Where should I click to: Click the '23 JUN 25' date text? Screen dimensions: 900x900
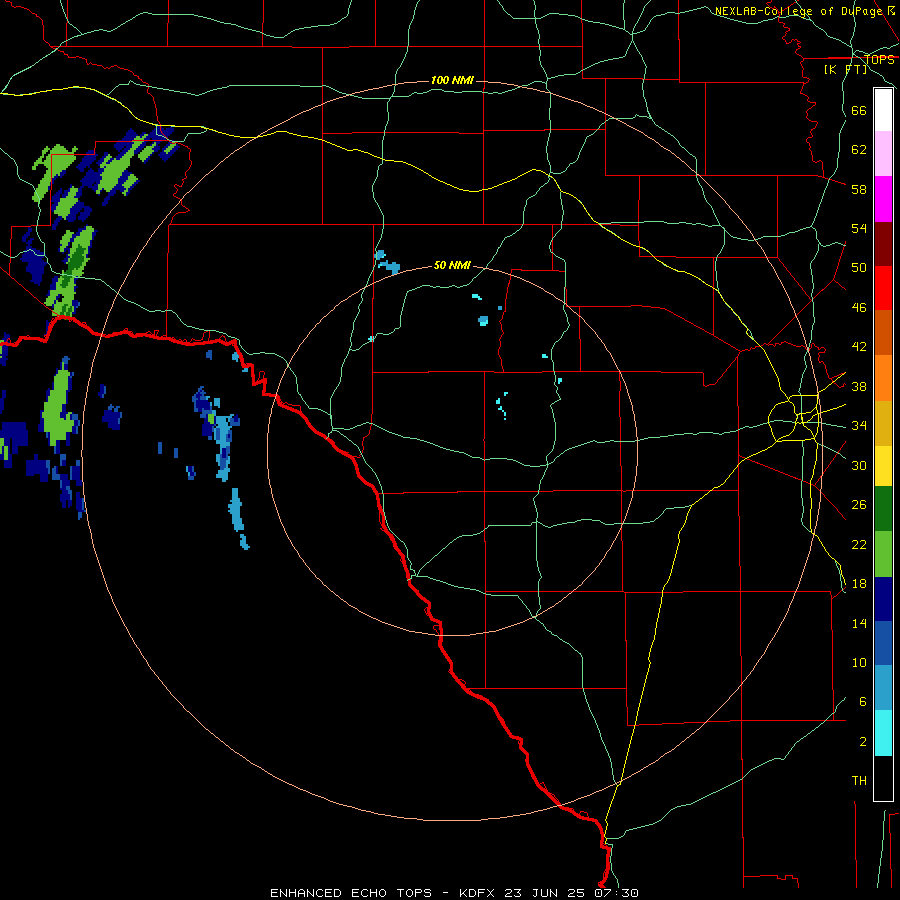(544, 893)
